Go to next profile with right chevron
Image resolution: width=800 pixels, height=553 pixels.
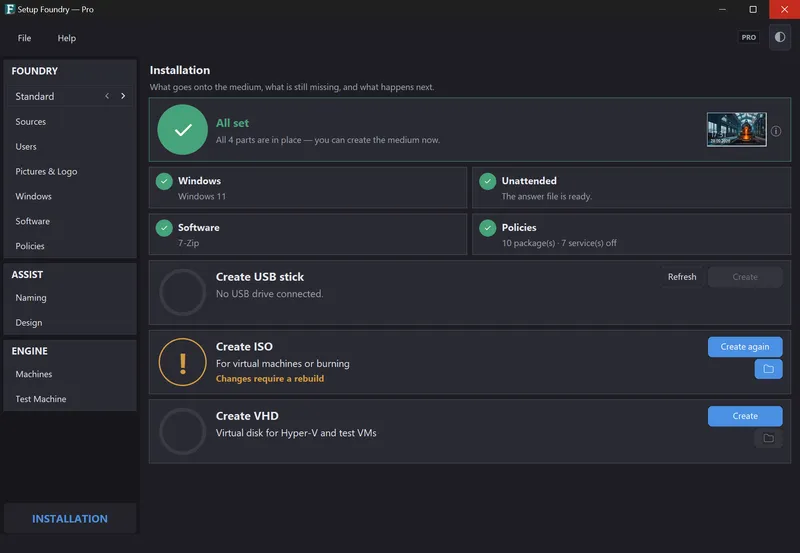pyautogui.click(x=123, y=96)
